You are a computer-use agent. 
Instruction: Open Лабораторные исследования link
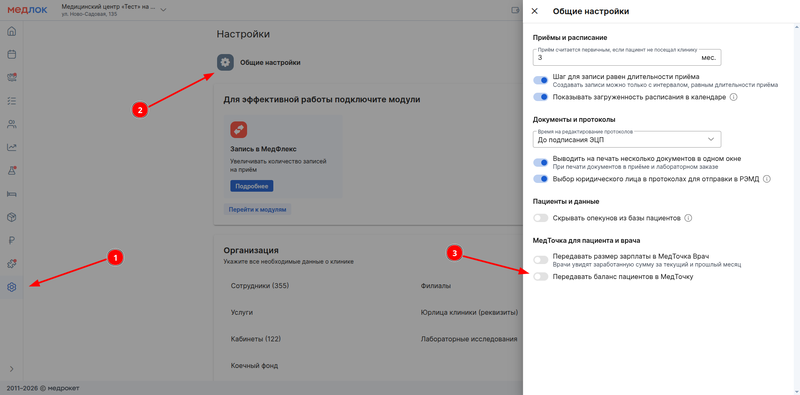(x=469, y=339)
